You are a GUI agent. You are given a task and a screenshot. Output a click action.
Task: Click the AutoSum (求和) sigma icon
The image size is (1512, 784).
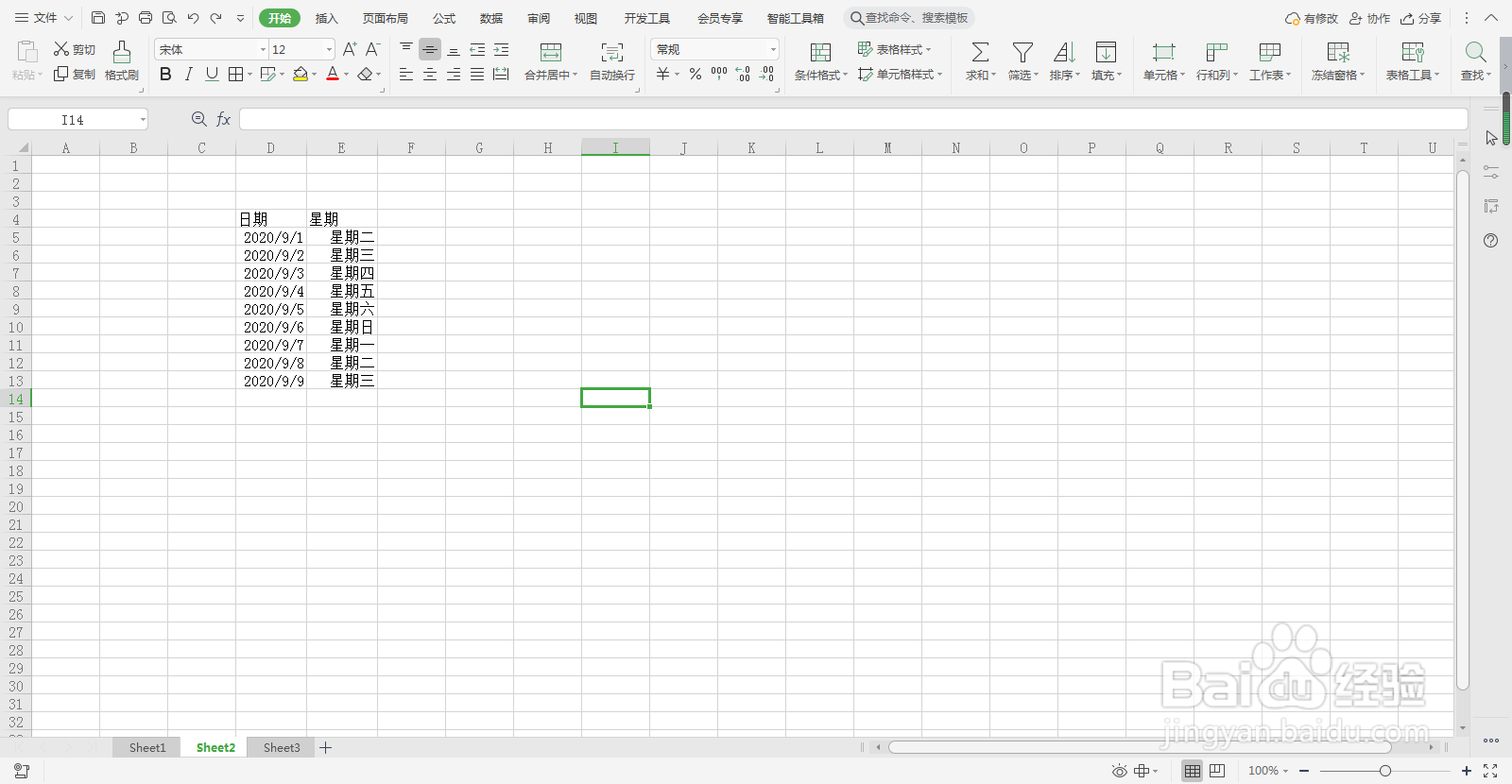click(x=980, y=52)
